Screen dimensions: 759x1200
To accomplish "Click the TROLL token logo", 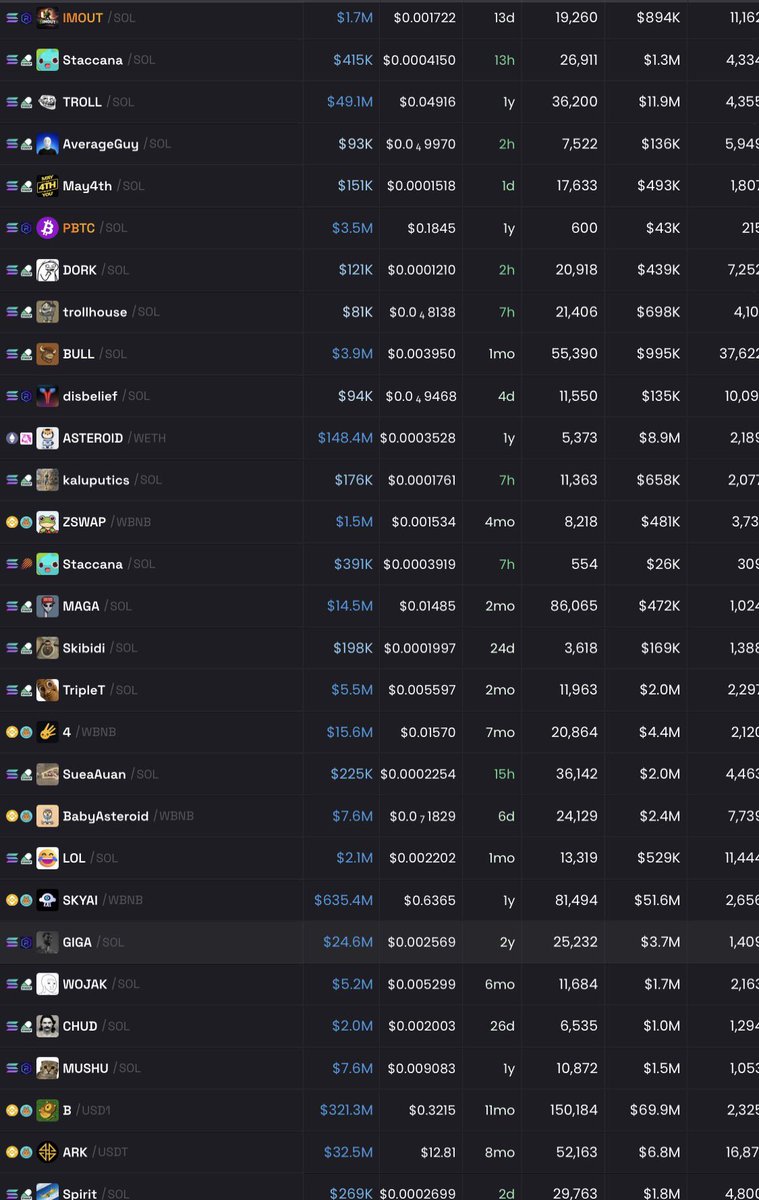I will pos(47,102).
